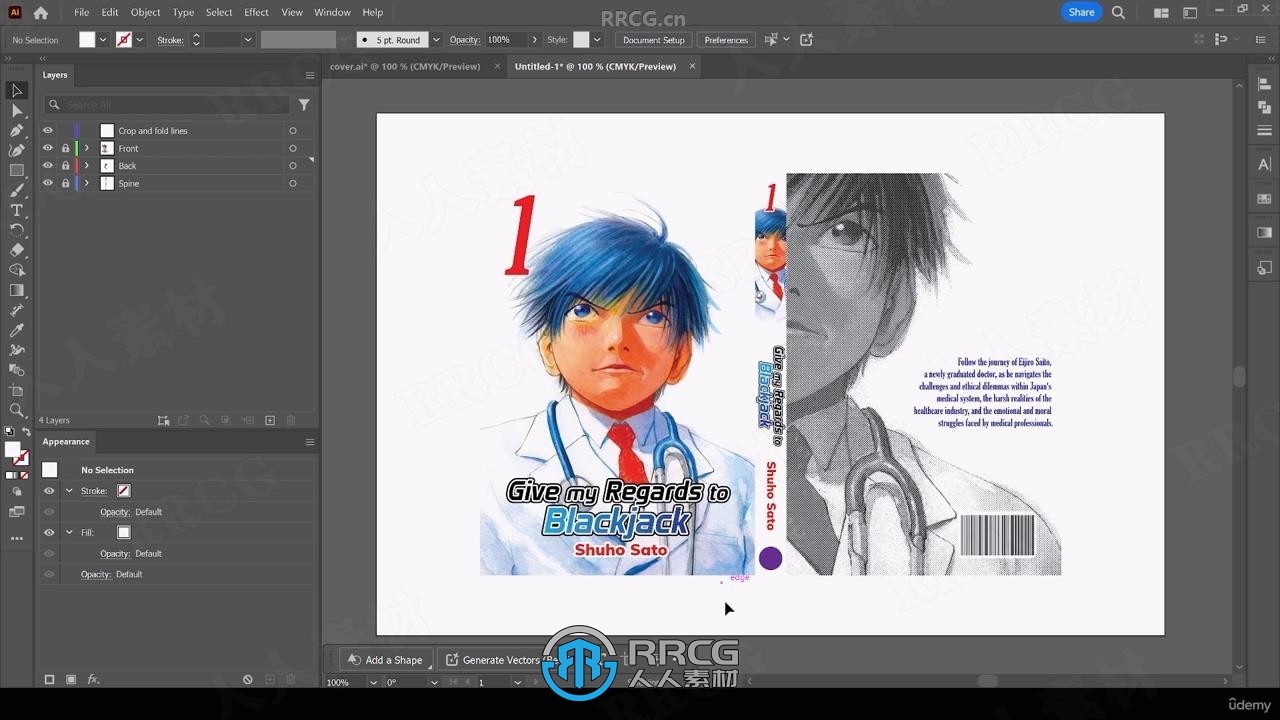Toggle Stroke attribute visibility eye

pos(49,491)
